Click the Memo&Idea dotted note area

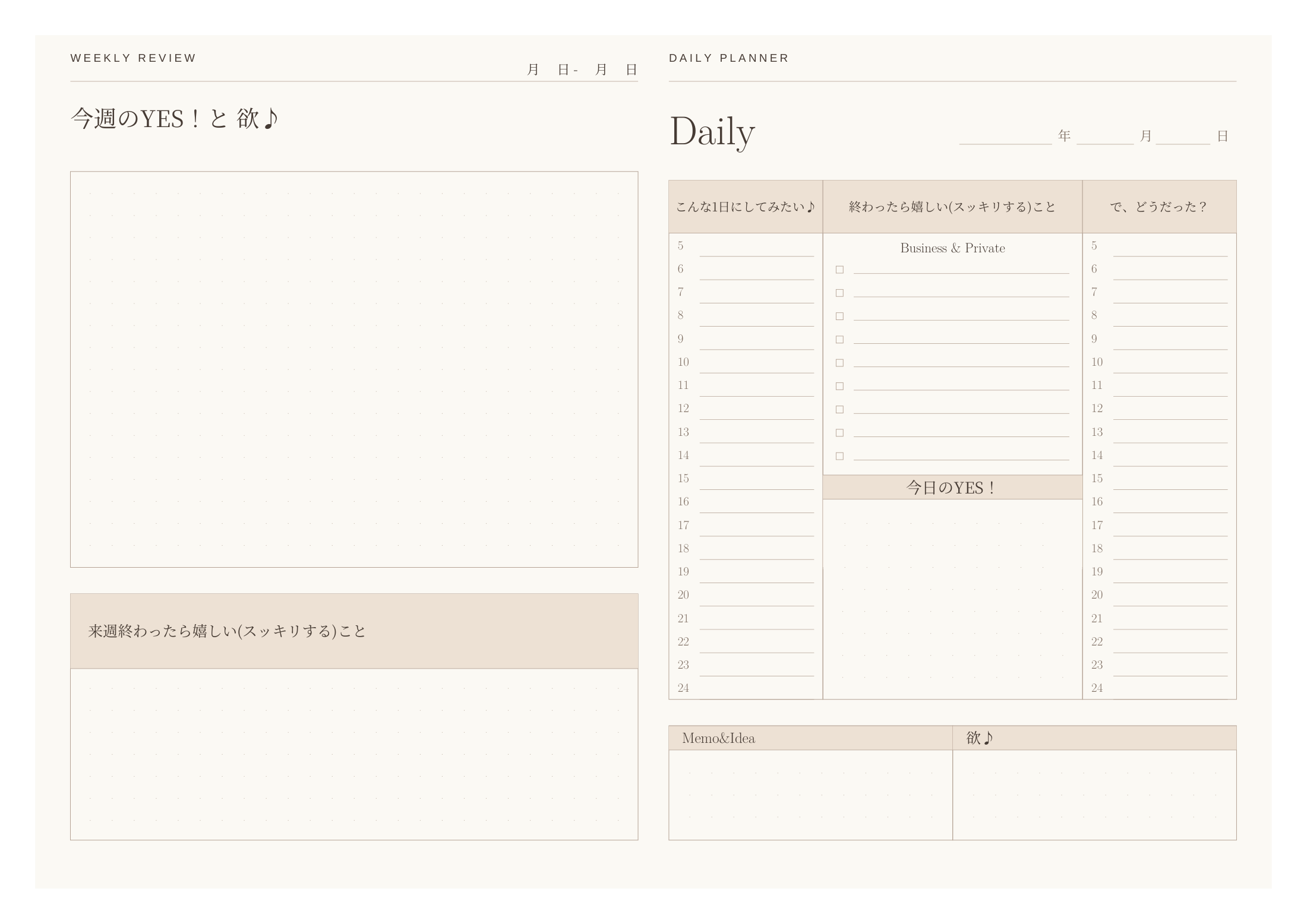click(x=810, y=795)
